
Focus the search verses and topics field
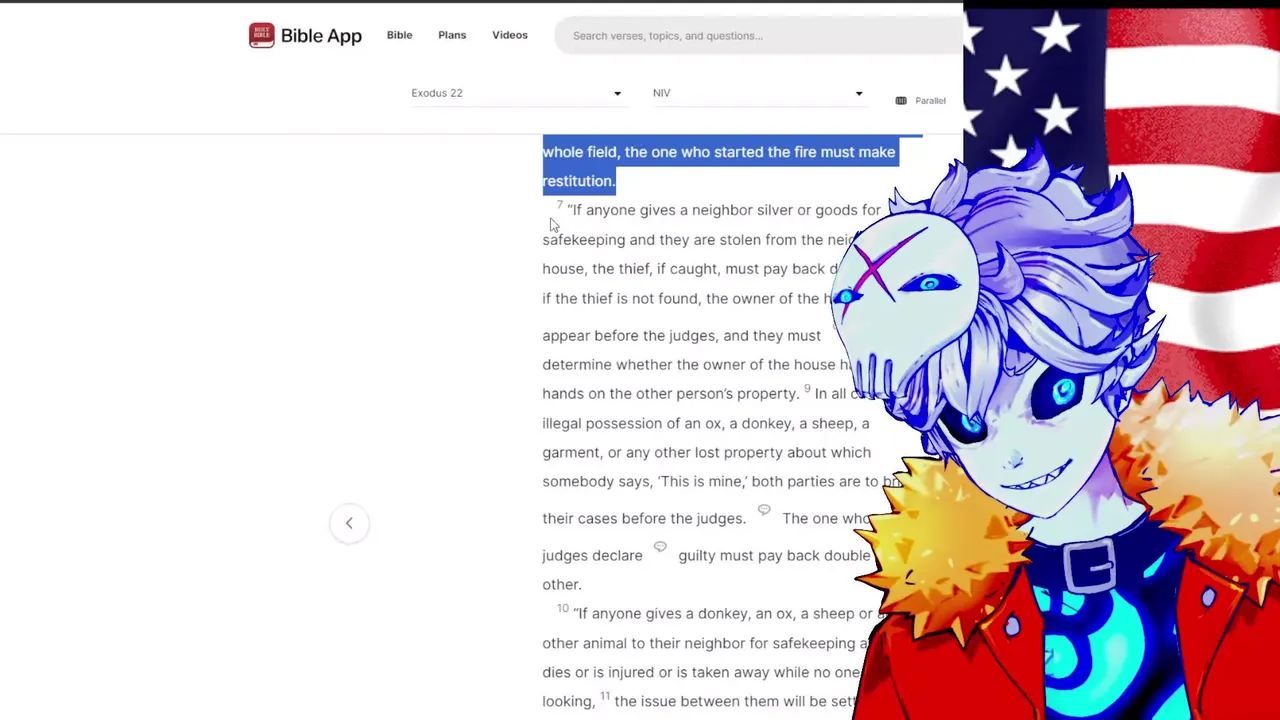(x=760, y=36)
